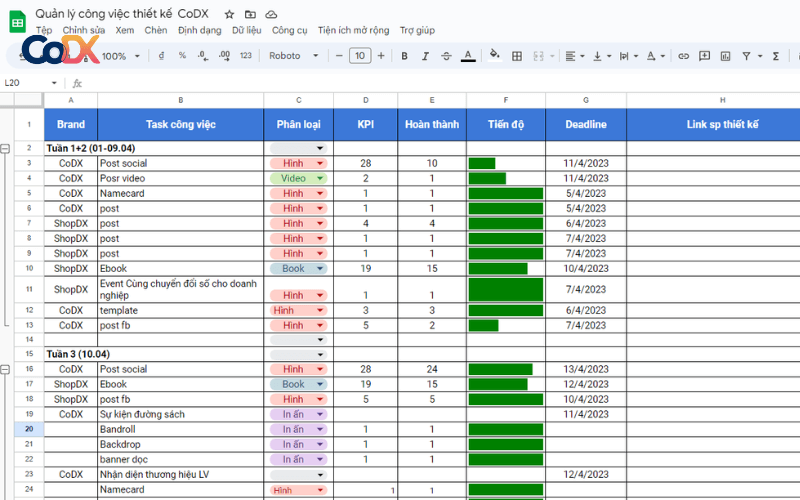Open vertical align dropdown
This screenshot has width=800, height=500.
click(x=602, y=56)
